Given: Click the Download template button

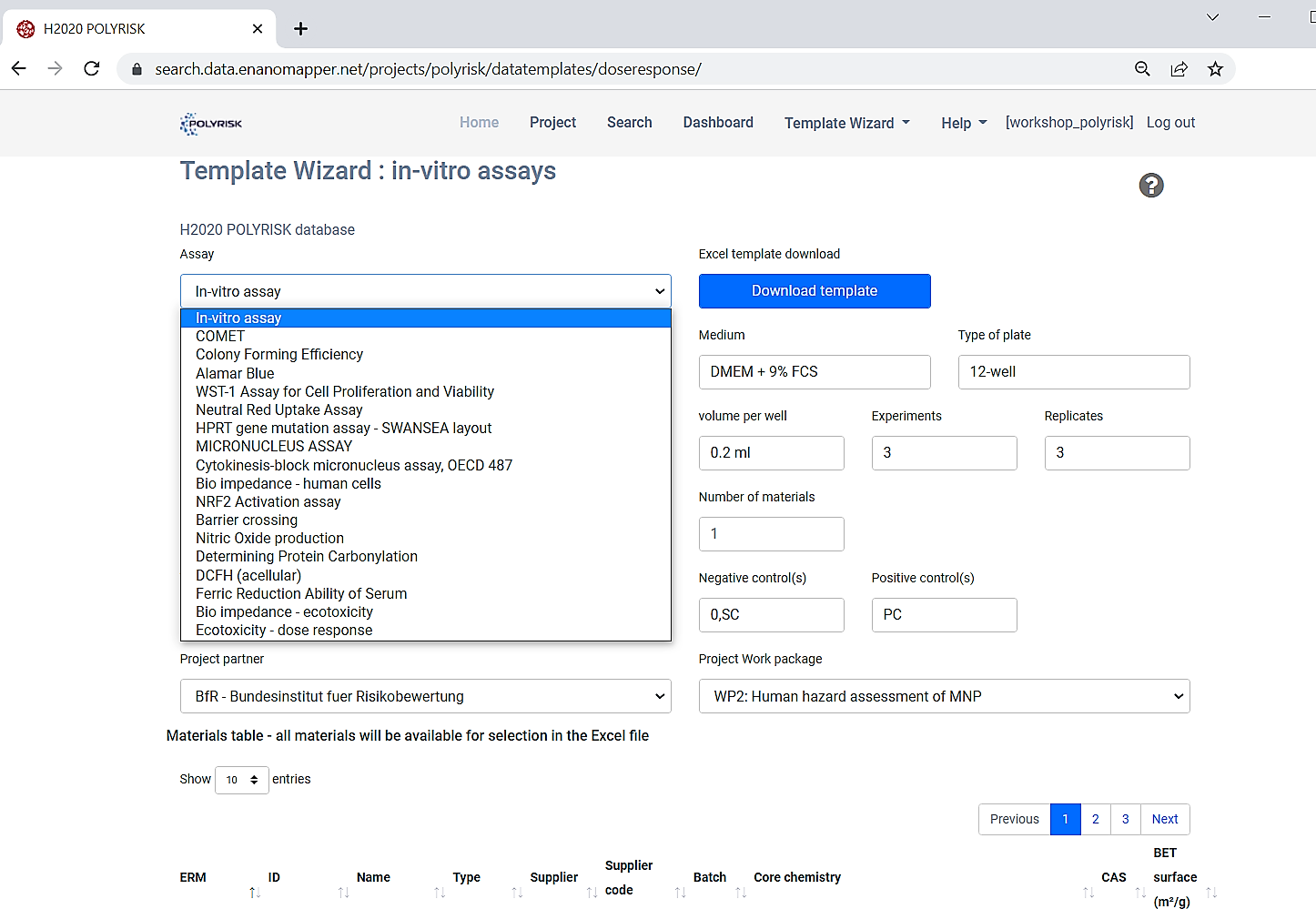Looking at the screenshot, I should (814, 291).
